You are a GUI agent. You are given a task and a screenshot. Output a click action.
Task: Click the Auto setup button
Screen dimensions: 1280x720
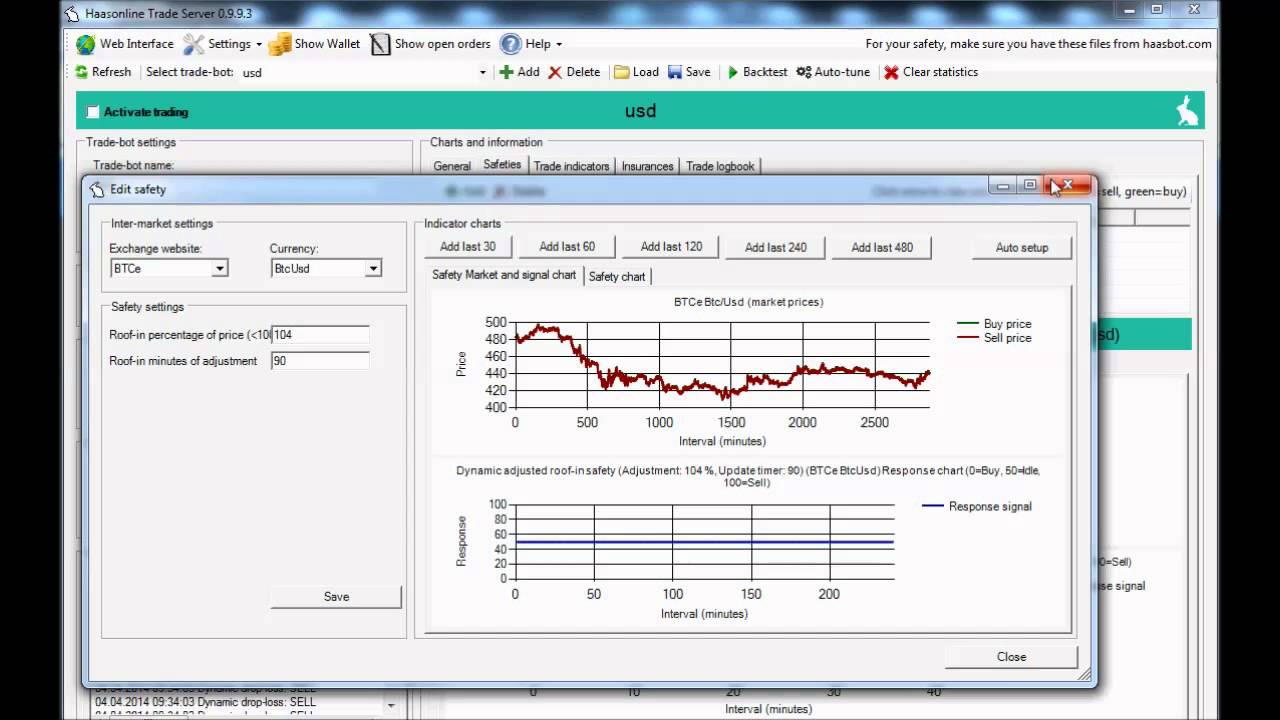[x=1022, y=247]
